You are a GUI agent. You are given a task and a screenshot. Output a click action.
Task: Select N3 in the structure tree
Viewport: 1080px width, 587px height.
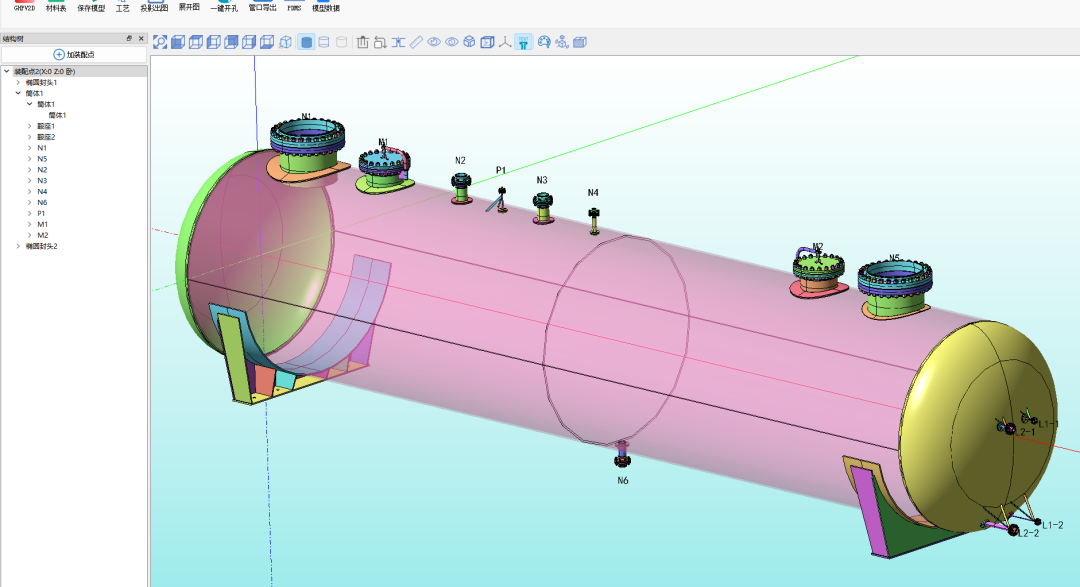coord(42,181)
